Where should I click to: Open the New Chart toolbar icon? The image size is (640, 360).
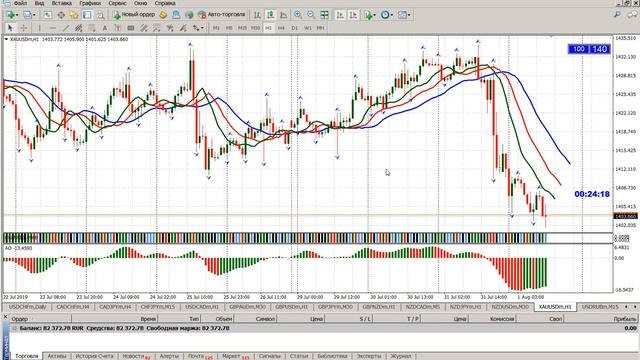[x=10, y=15]
